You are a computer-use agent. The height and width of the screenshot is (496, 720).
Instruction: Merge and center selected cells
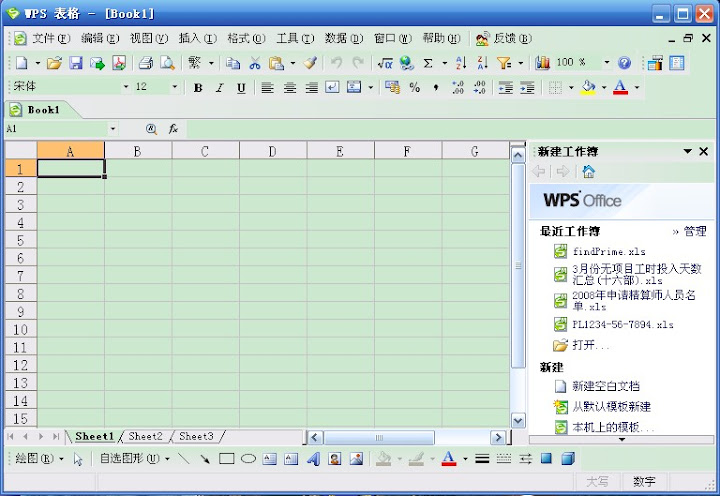[x=354, y=87]
